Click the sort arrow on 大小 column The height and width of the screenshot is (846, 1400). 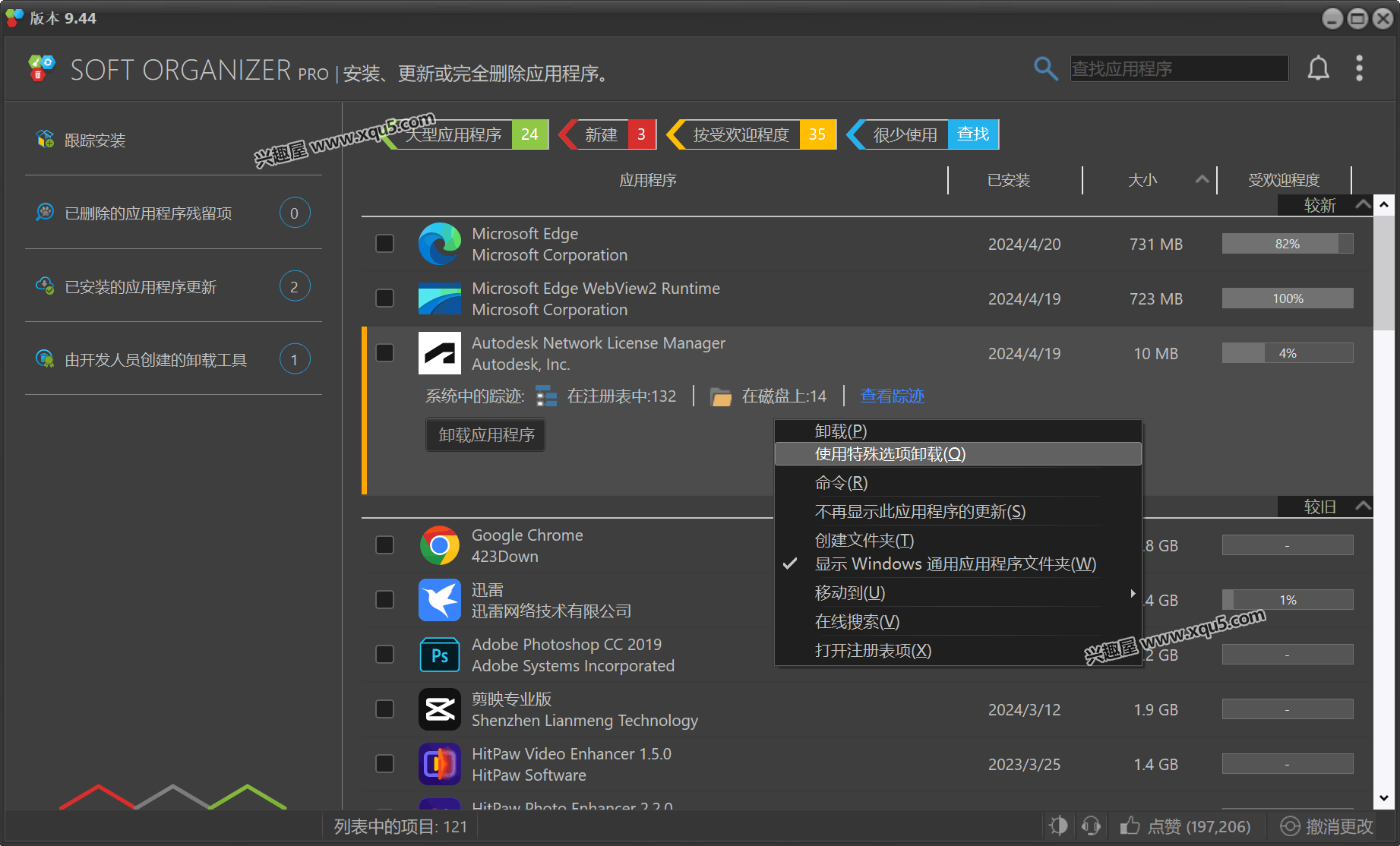[1202, 179]
